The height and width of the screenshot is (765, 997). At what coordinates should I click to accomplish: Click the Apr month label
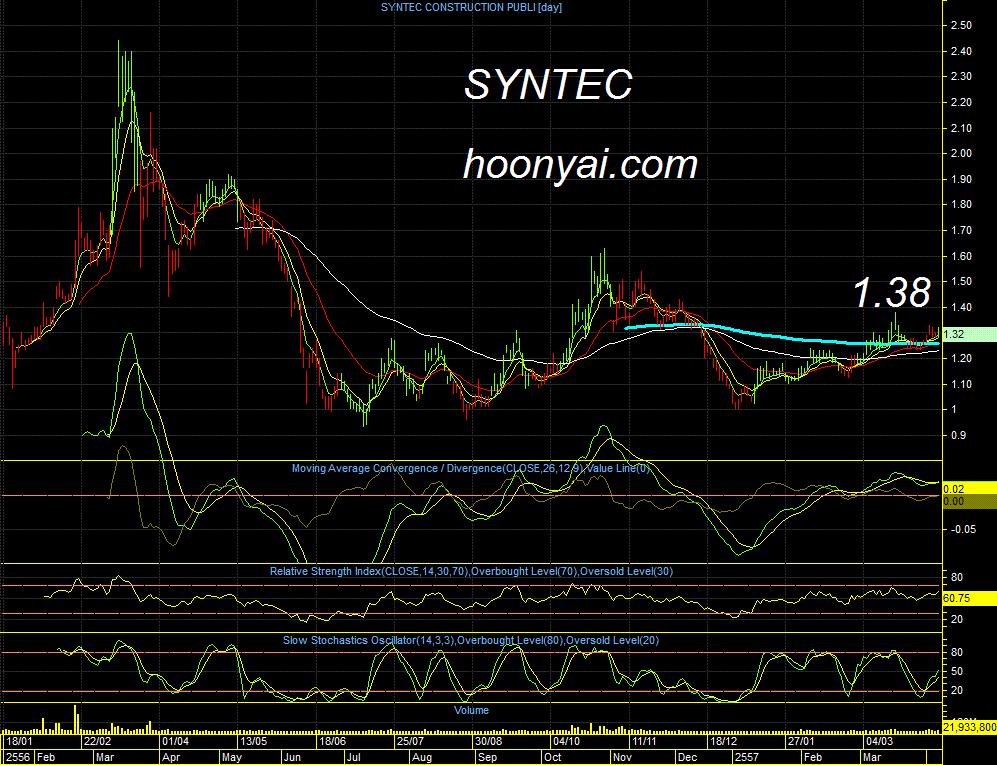171,757
